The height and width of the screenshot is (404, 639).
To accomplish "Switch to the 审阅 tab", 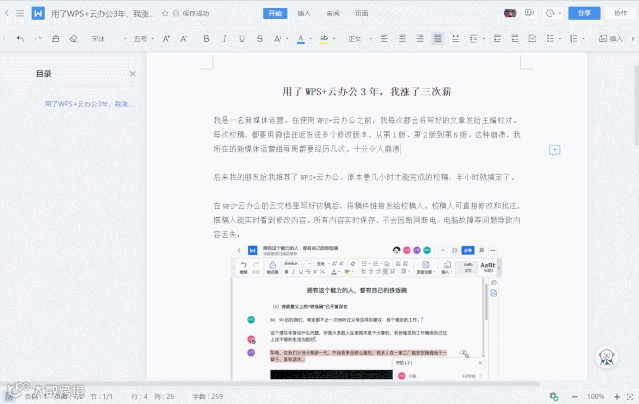I will click(333, 13).
